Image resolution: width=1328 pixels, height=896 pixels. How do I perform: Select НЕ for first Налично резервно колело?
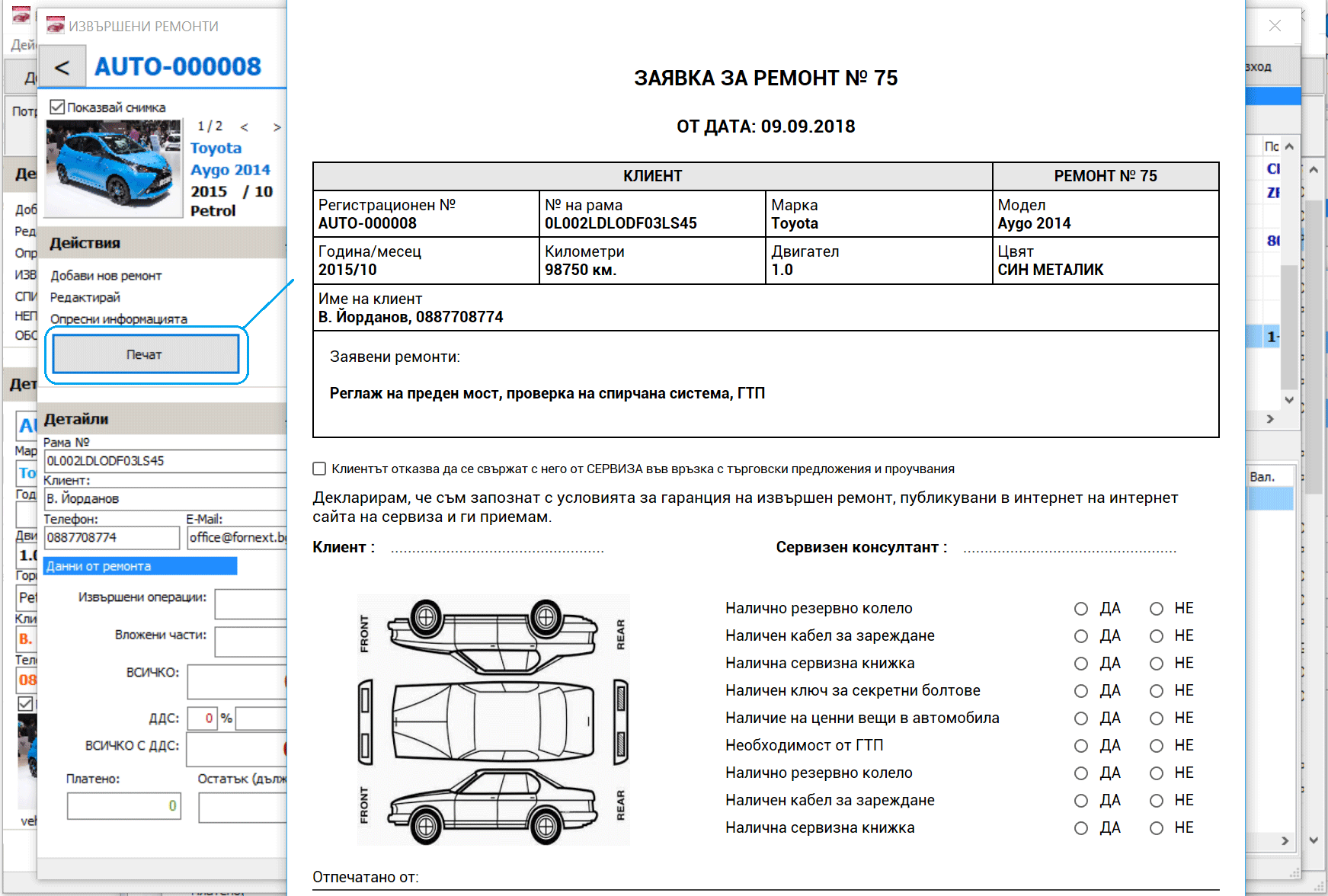click(x=1157, y=609)
